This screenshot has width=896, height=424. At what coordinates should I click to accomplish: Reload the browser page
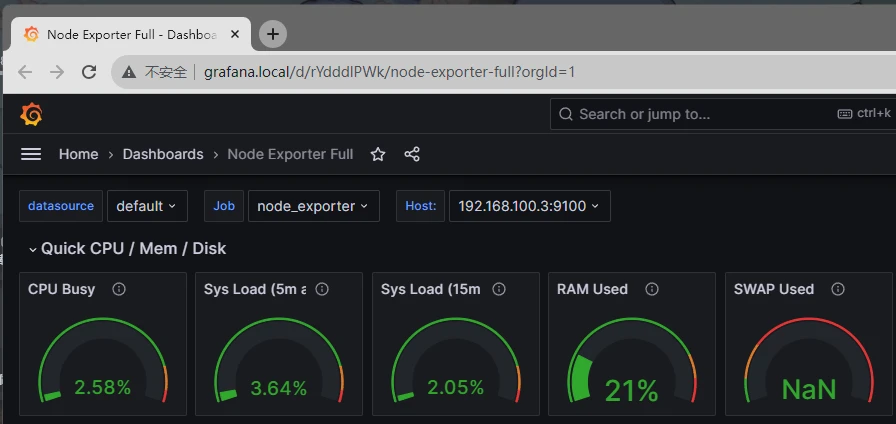[x=89, y=72]
